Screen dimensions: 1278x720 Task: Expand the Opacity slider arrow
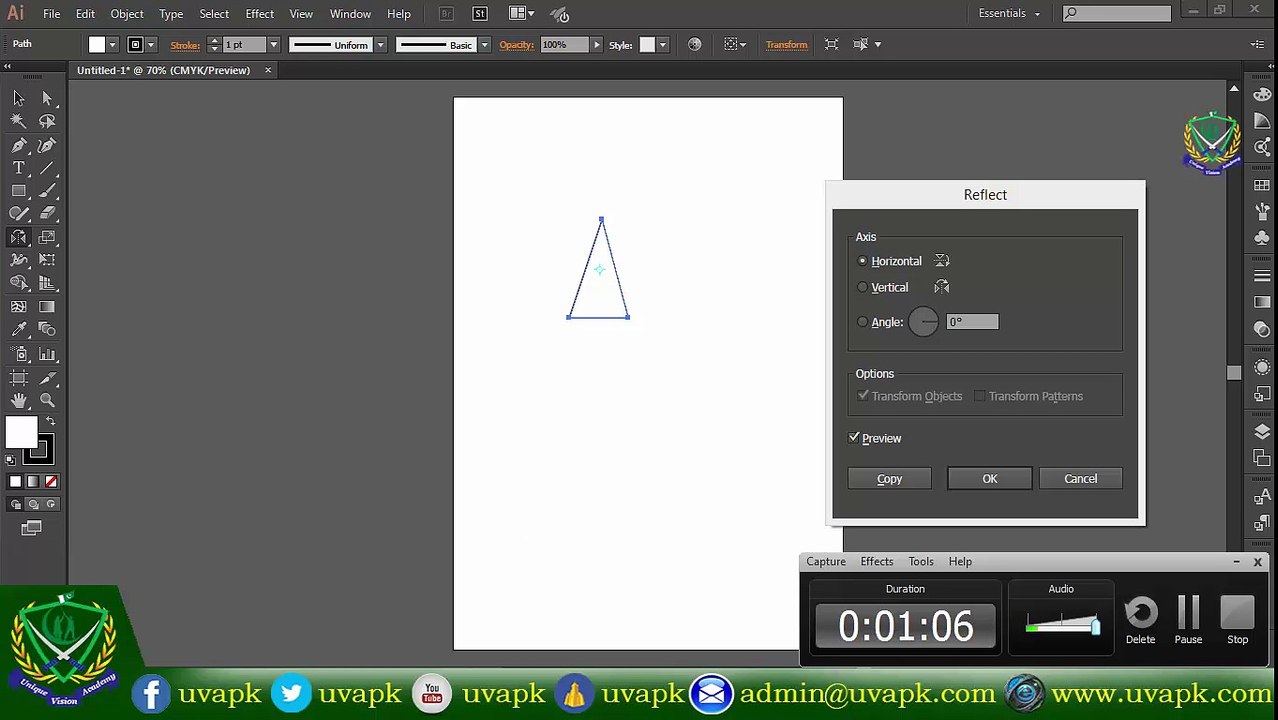[x=596, y=45]
